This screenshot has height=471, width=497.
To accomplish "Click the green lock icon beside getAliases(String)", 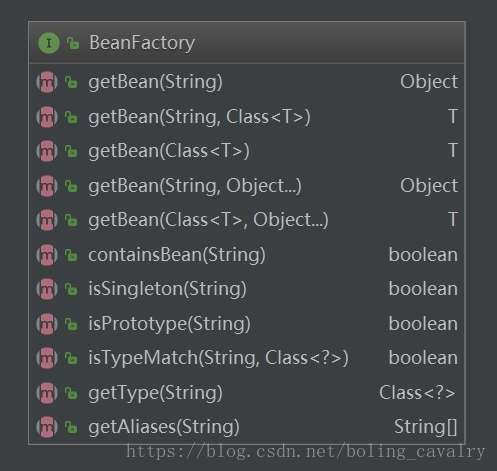I will (71, 427).
